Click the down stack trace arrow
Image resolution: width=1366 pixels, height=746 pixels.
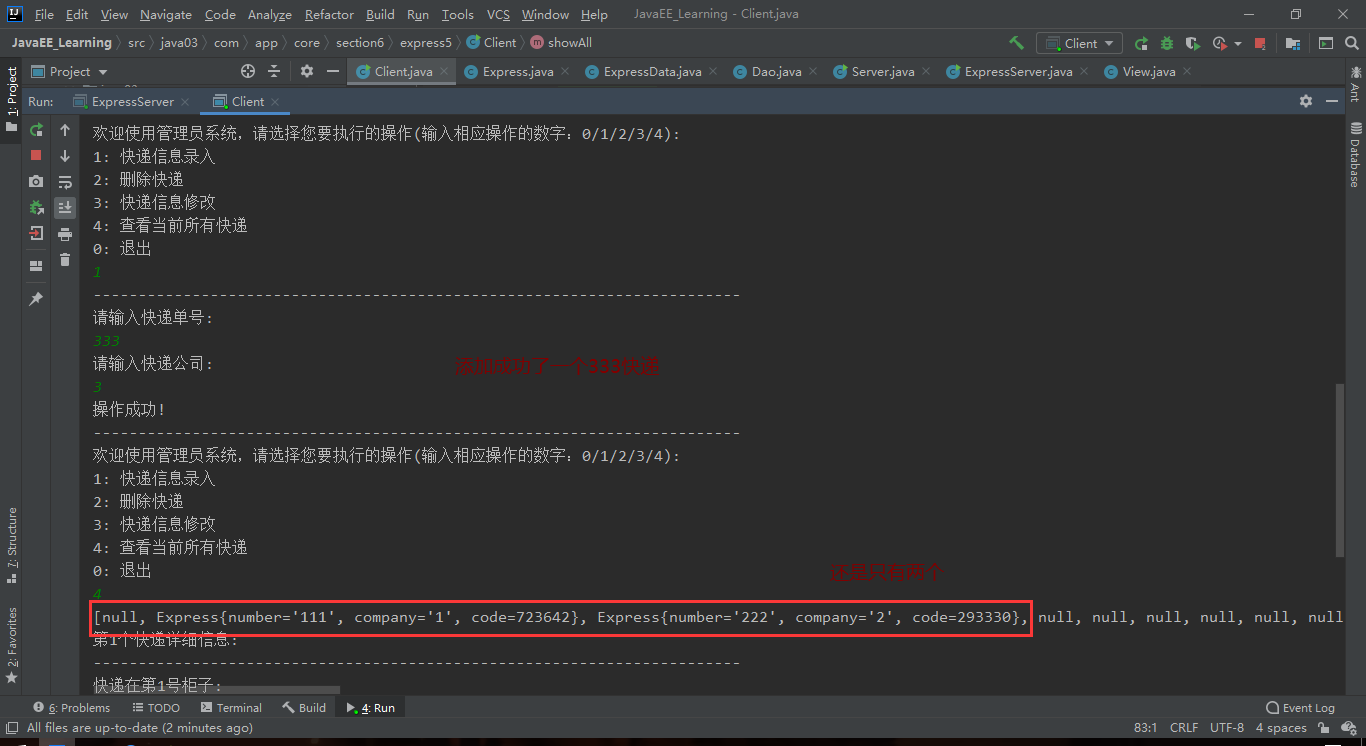pyautogui.click(x=65, y=156)
